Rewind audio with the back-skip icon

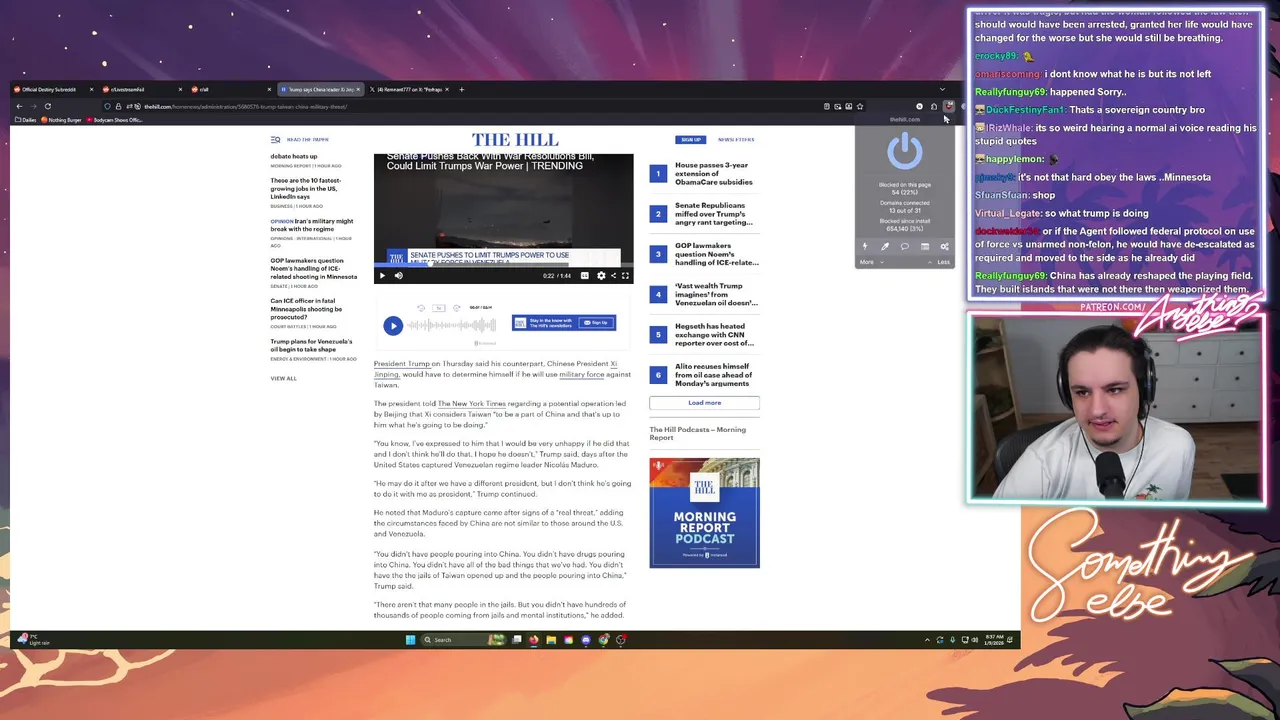point(421,308)
